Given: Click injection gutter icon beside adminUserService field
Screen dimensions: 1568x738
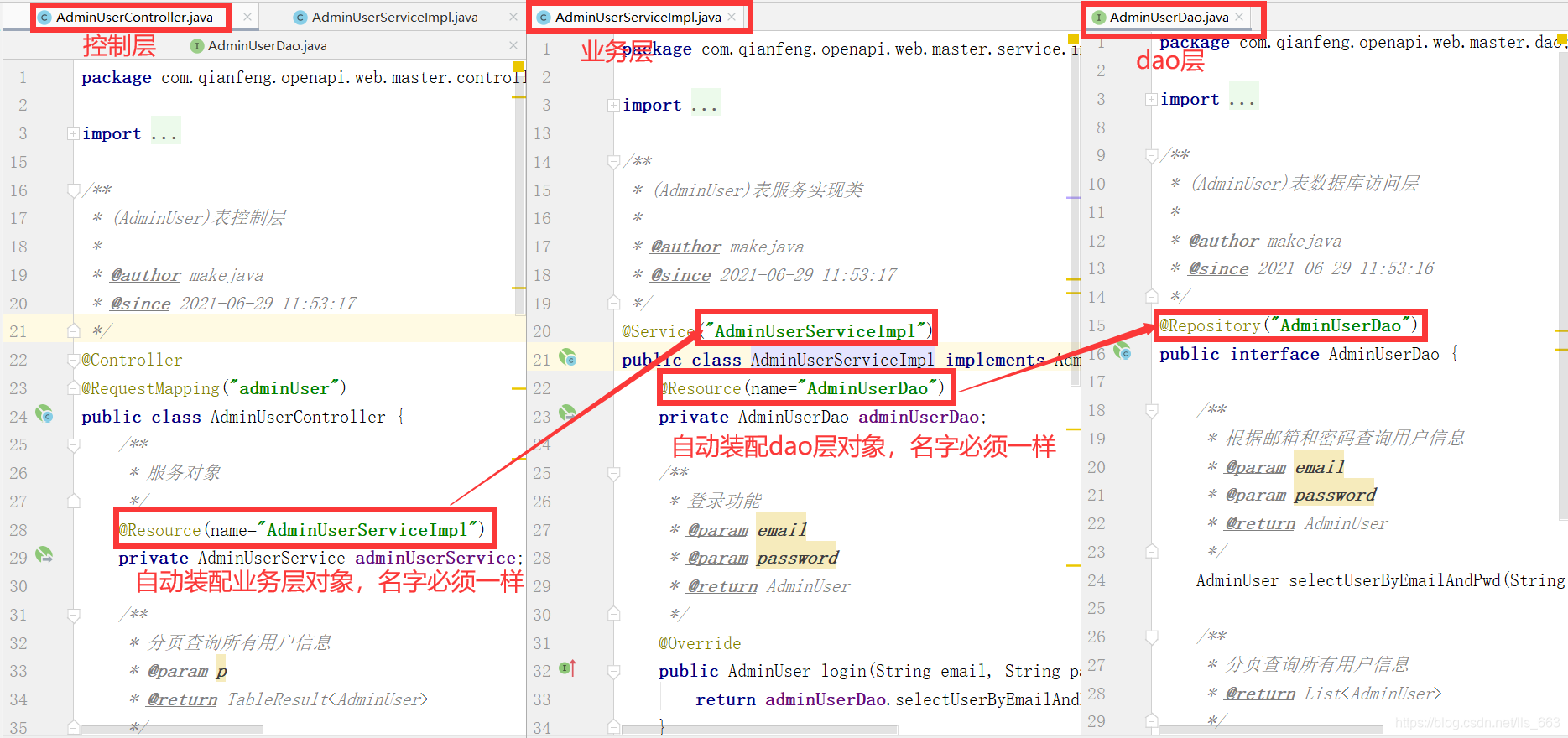Looking at the screenshot, I should click(44, 555).
